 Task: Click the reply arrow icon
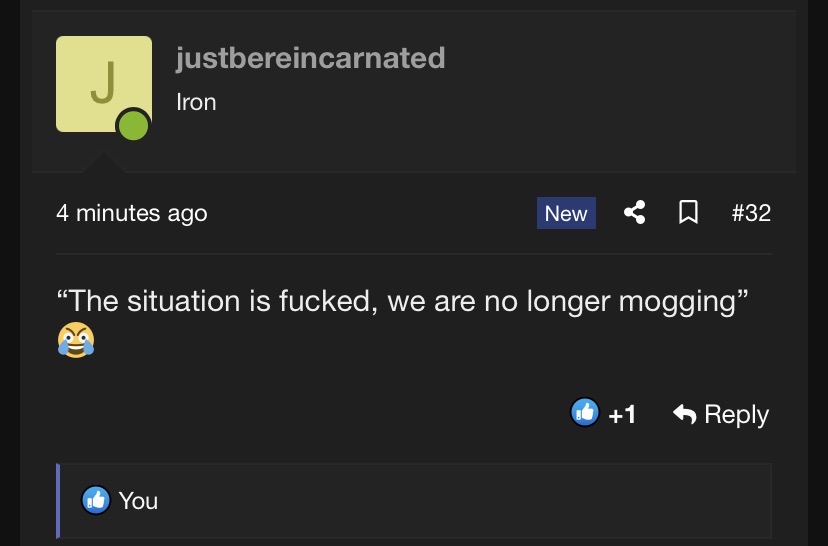(685, 414)
